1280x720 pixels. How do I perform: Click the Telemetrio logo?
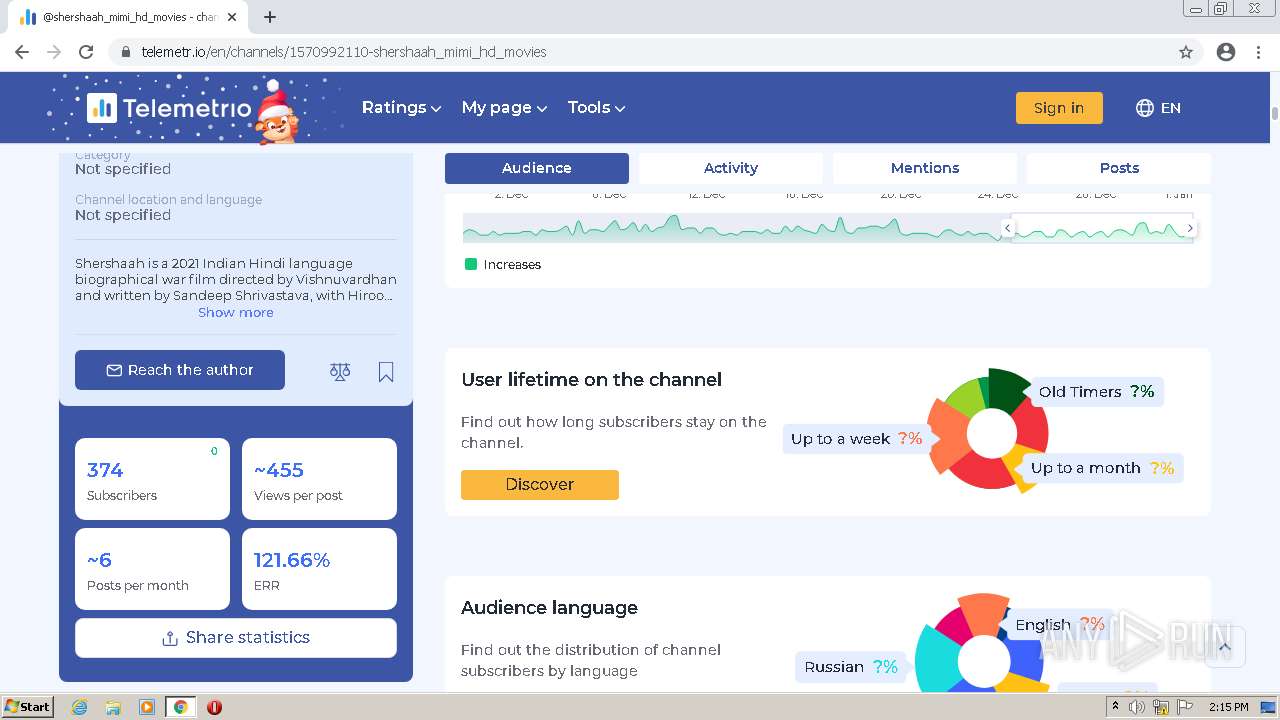click(168, 108)
